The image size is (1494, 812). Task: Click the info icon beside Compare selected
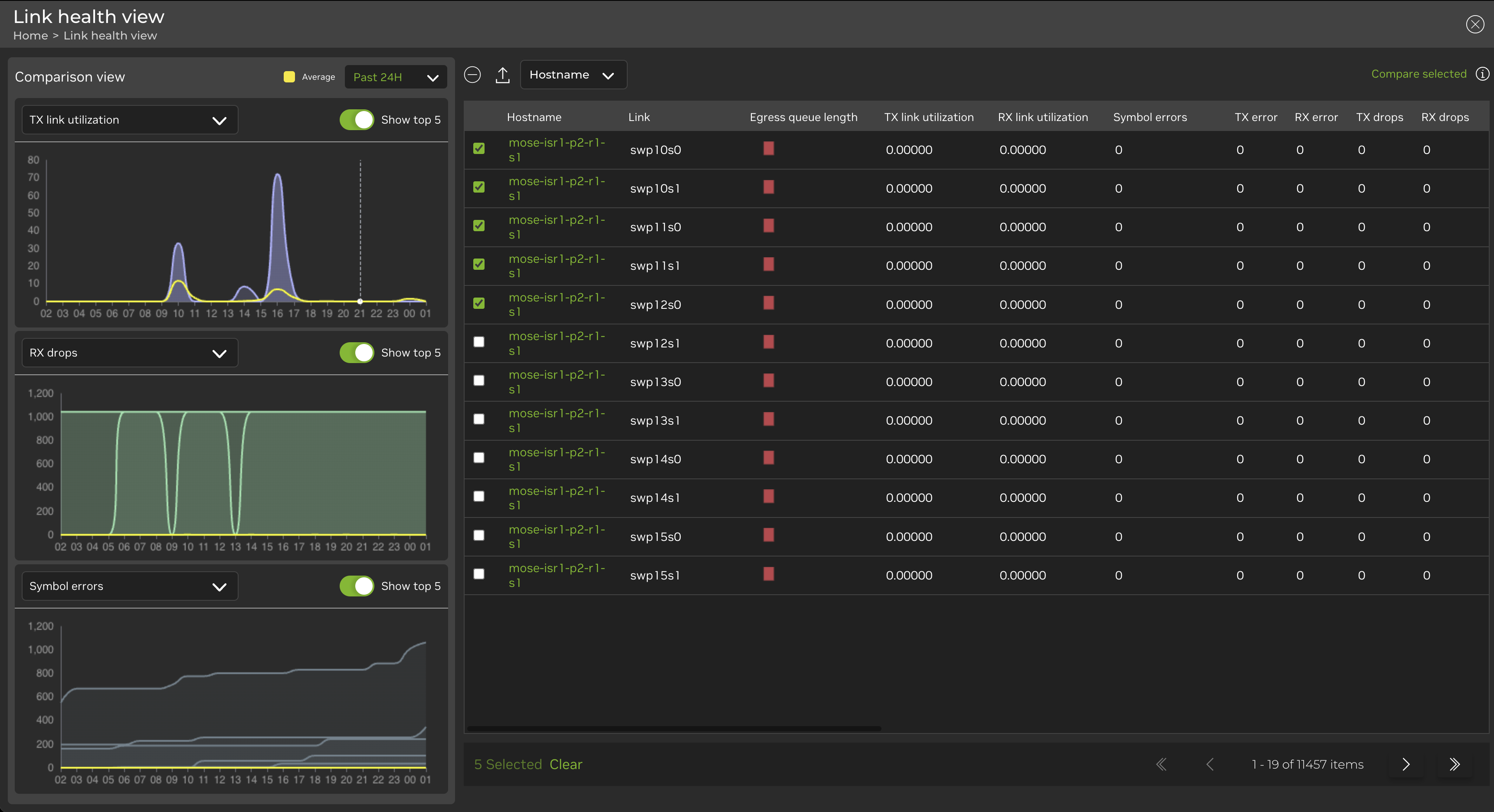(x=1482, y=74)
